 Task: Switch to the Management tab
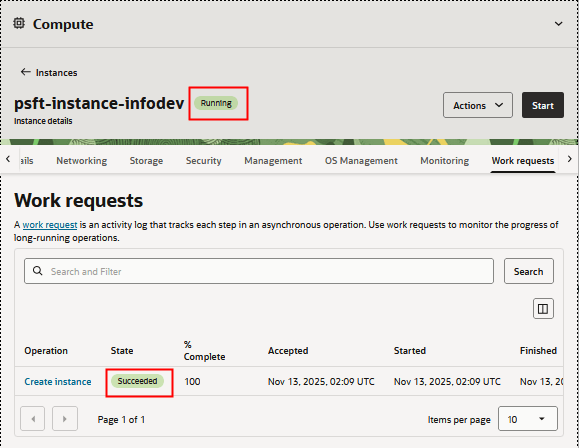coord(273,161)
